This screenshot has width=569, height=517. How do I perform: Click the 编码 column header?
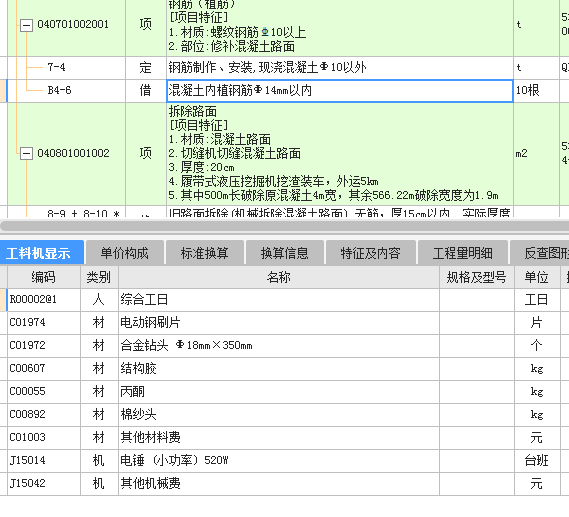(x=44, y=277)
